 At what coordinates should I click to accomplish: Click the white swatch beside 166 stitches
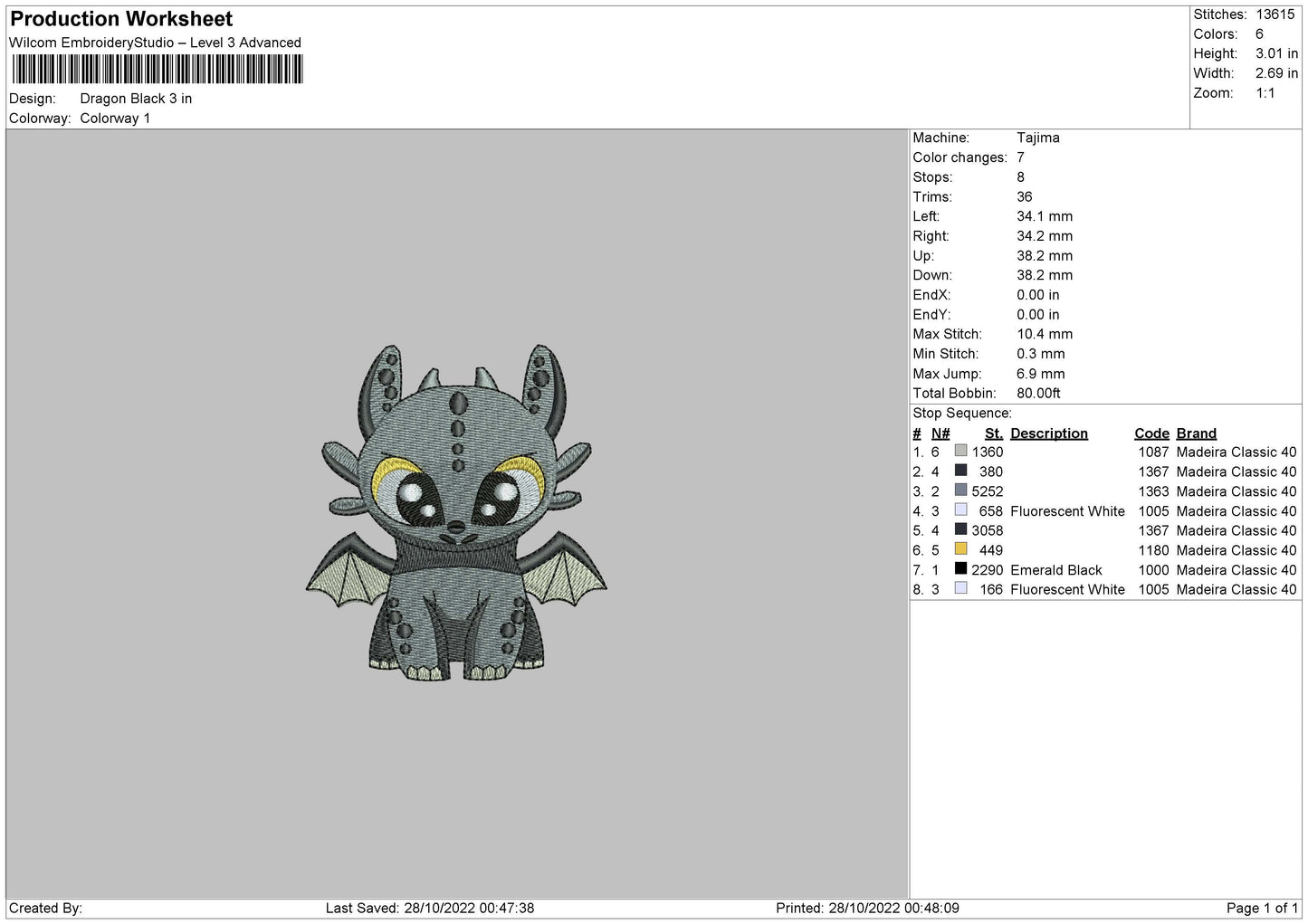(960, 589)
